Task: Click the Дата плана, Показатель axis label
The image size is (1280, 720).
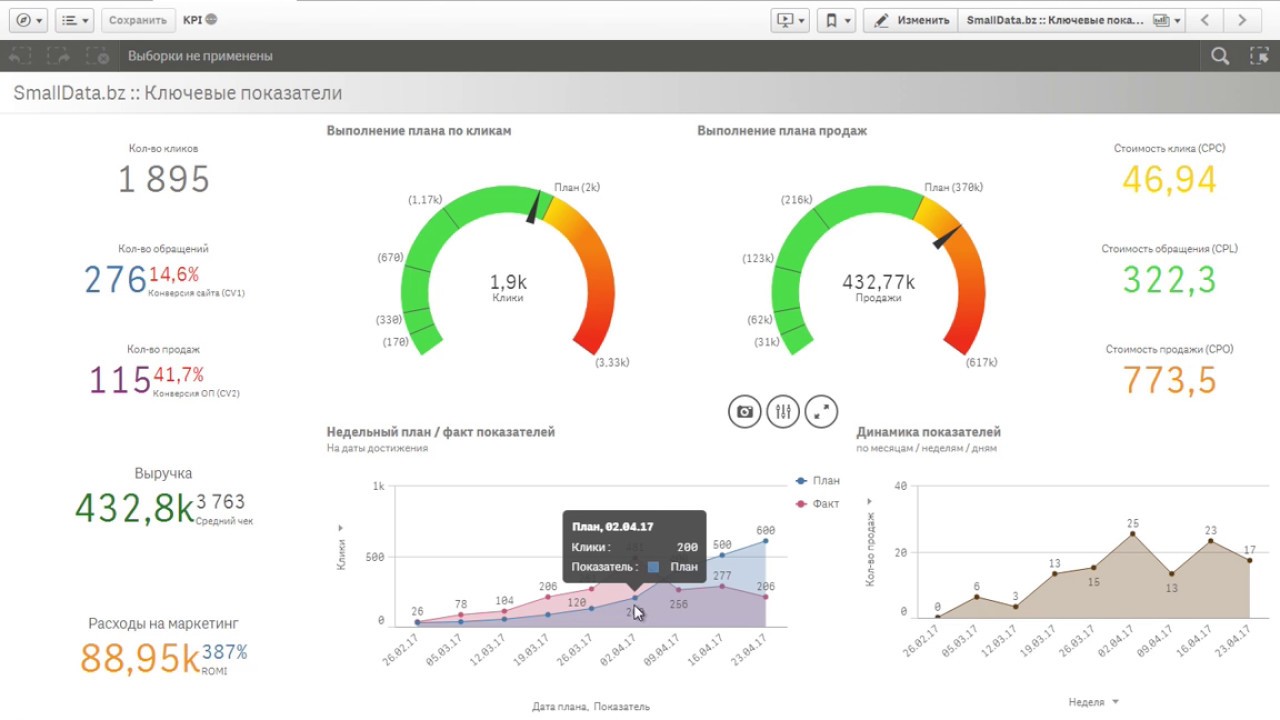Action: coord(591,706)
